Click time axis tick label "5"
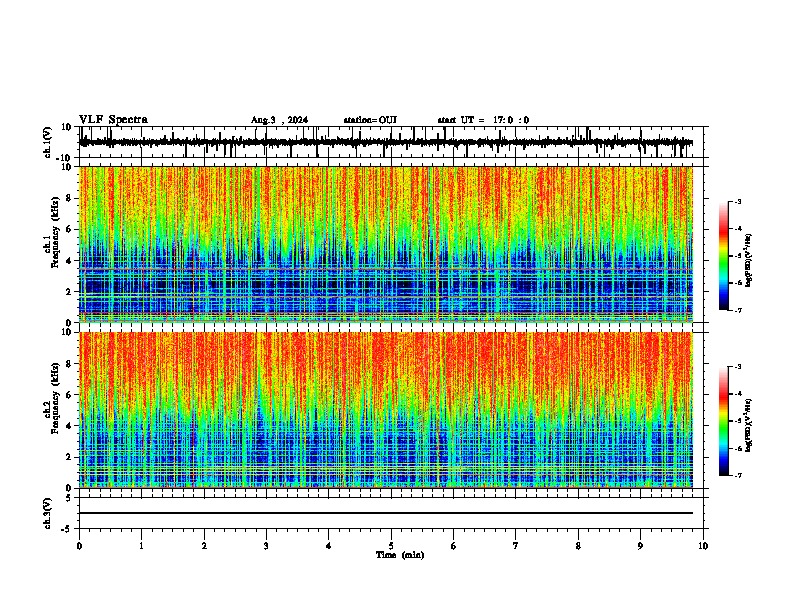 point(391,546)
